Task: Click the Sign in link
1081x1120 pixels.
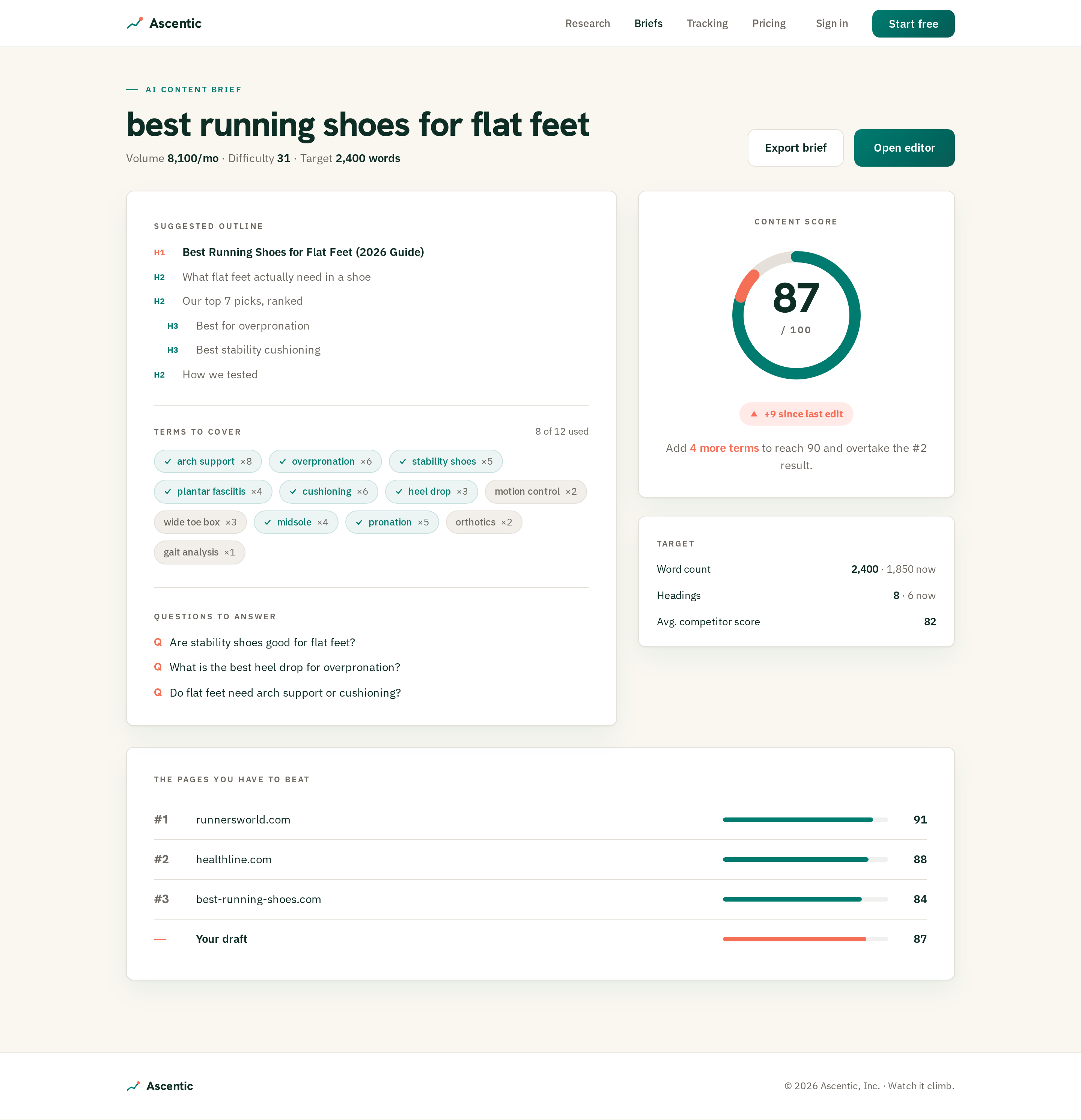Action: pos(831,23)
